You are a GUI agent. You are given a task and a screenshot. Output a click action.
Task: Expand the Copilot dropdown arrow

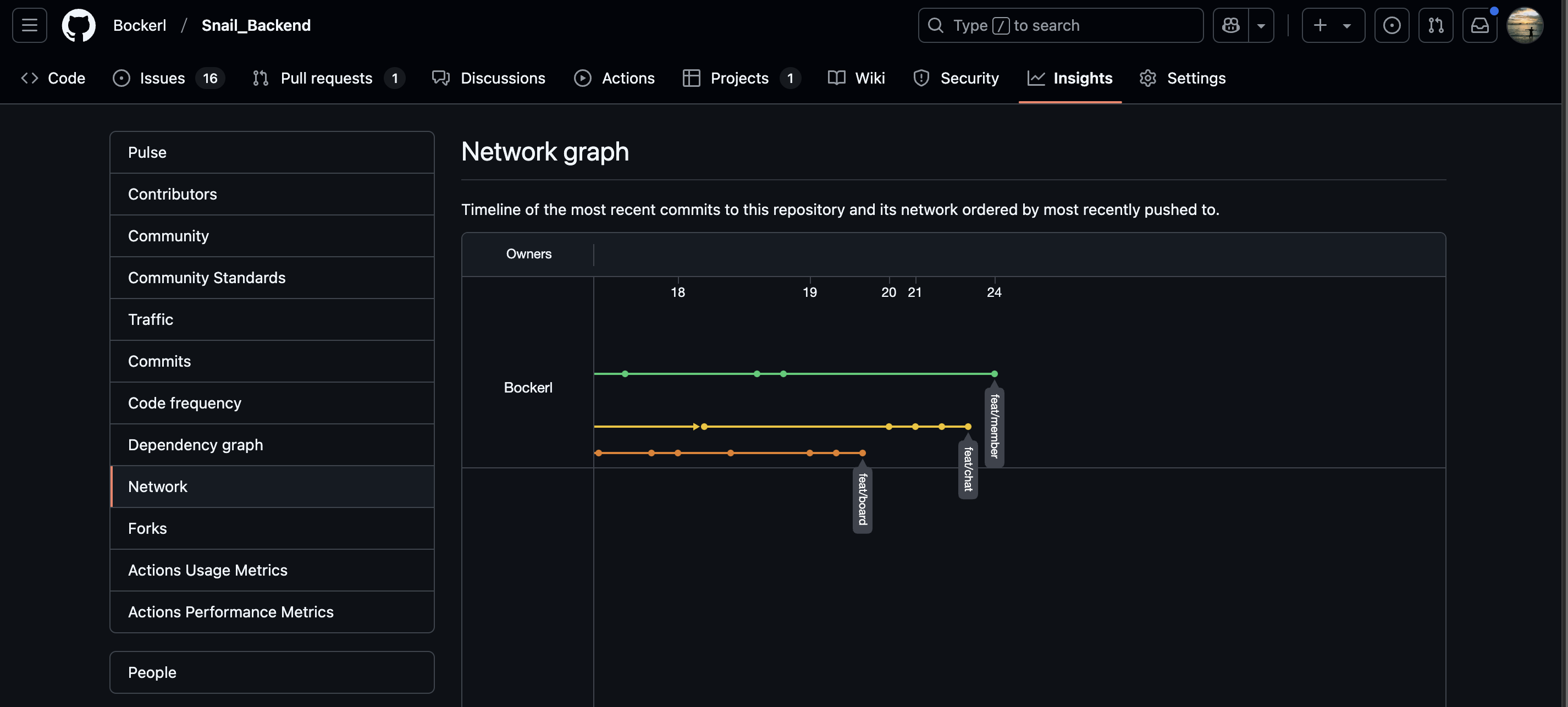1261,25
